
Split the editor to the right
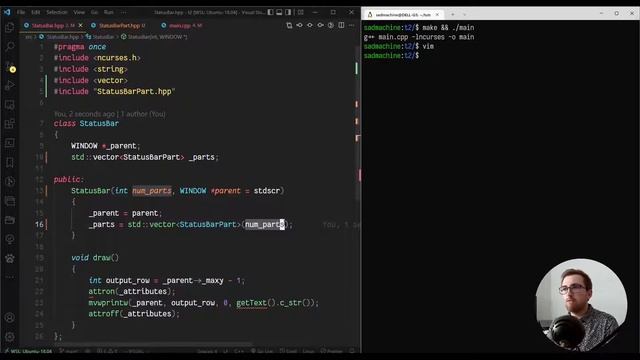tap(341, 25)
